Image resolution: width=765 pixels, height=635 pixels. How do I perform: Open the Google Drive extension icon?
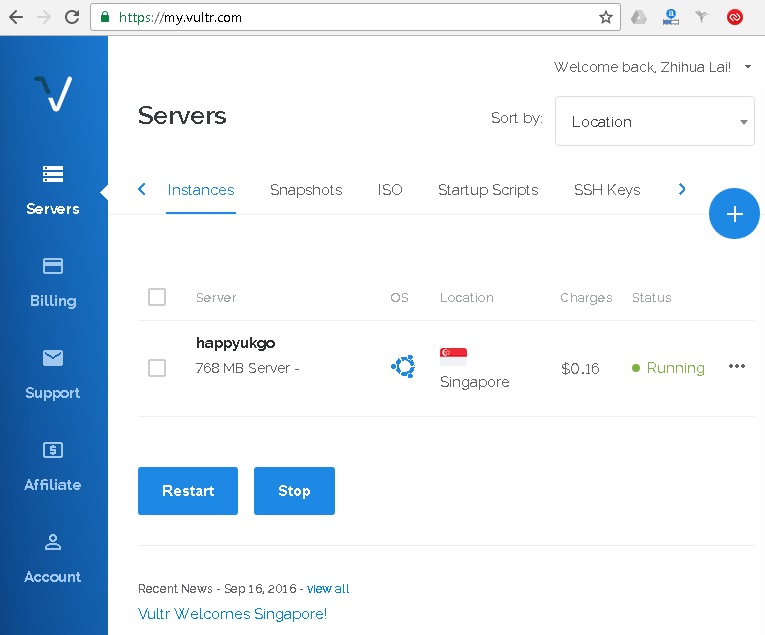point(639,18)
